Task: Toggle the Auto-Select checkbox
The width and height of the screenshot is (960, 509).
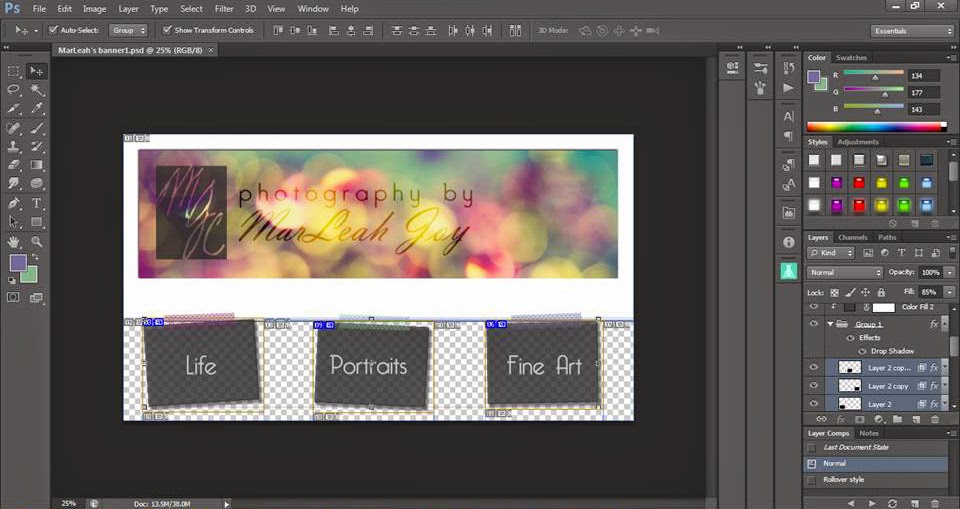Action: tap(53, 30)
